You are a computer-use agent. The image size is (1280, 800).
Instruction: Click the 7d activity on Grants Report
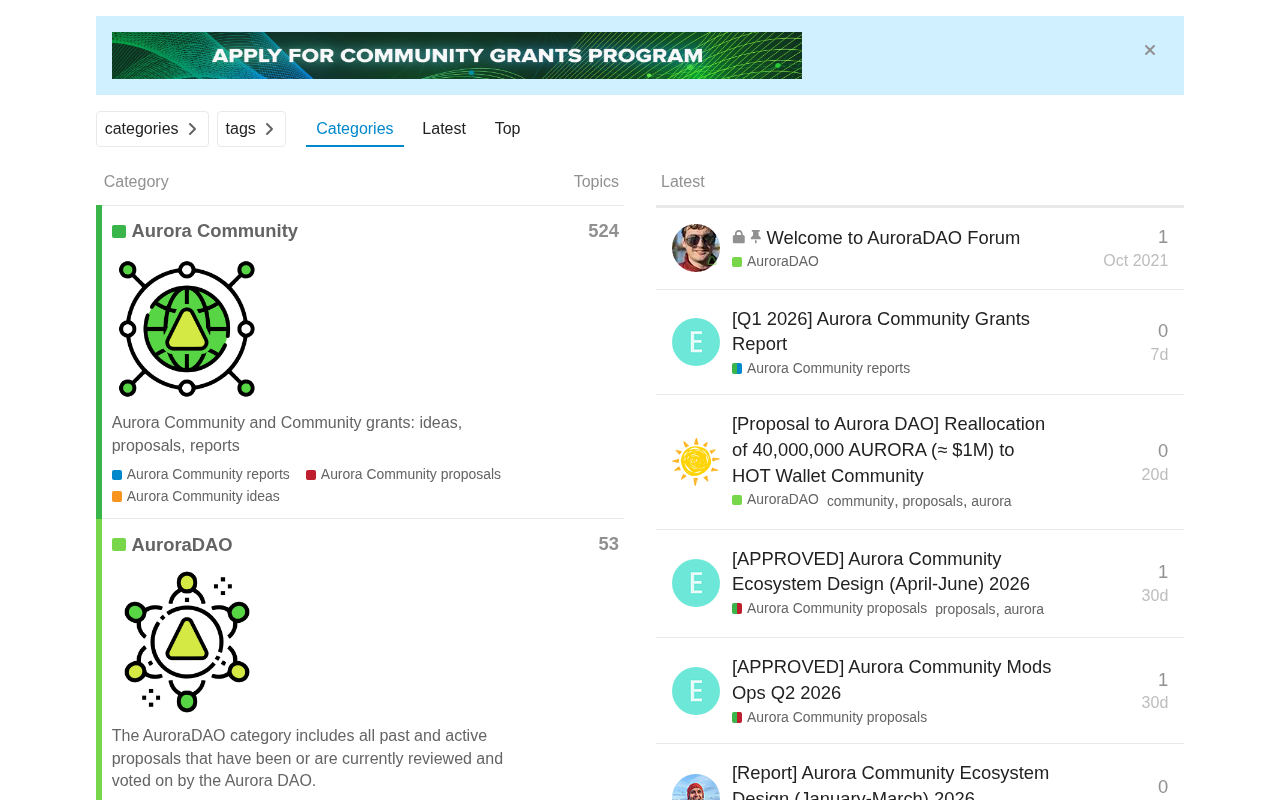(x=1159, y=355)
